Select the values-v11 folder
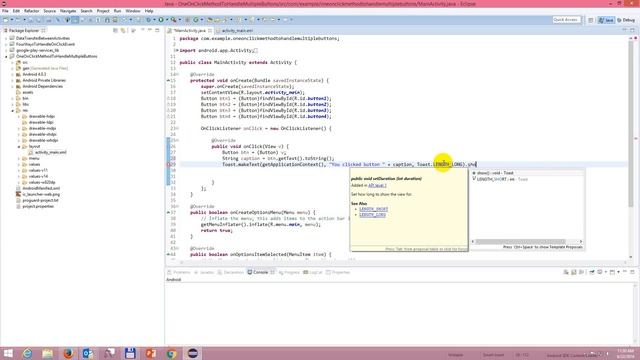This screenshot has height=360, width=640. (35, 170)
